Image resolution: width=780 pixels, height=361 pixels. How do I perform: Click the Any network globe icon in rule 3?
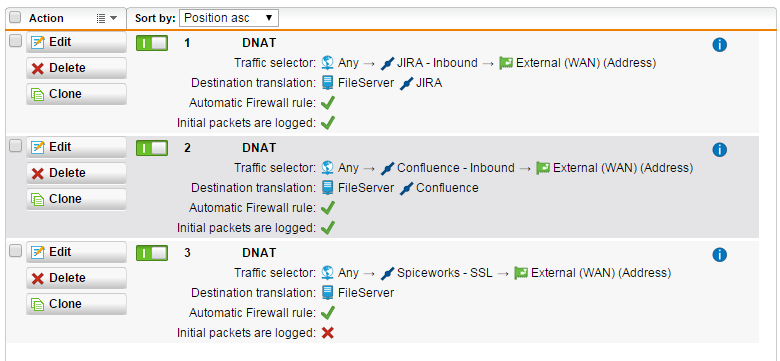(x=327, y=272)
